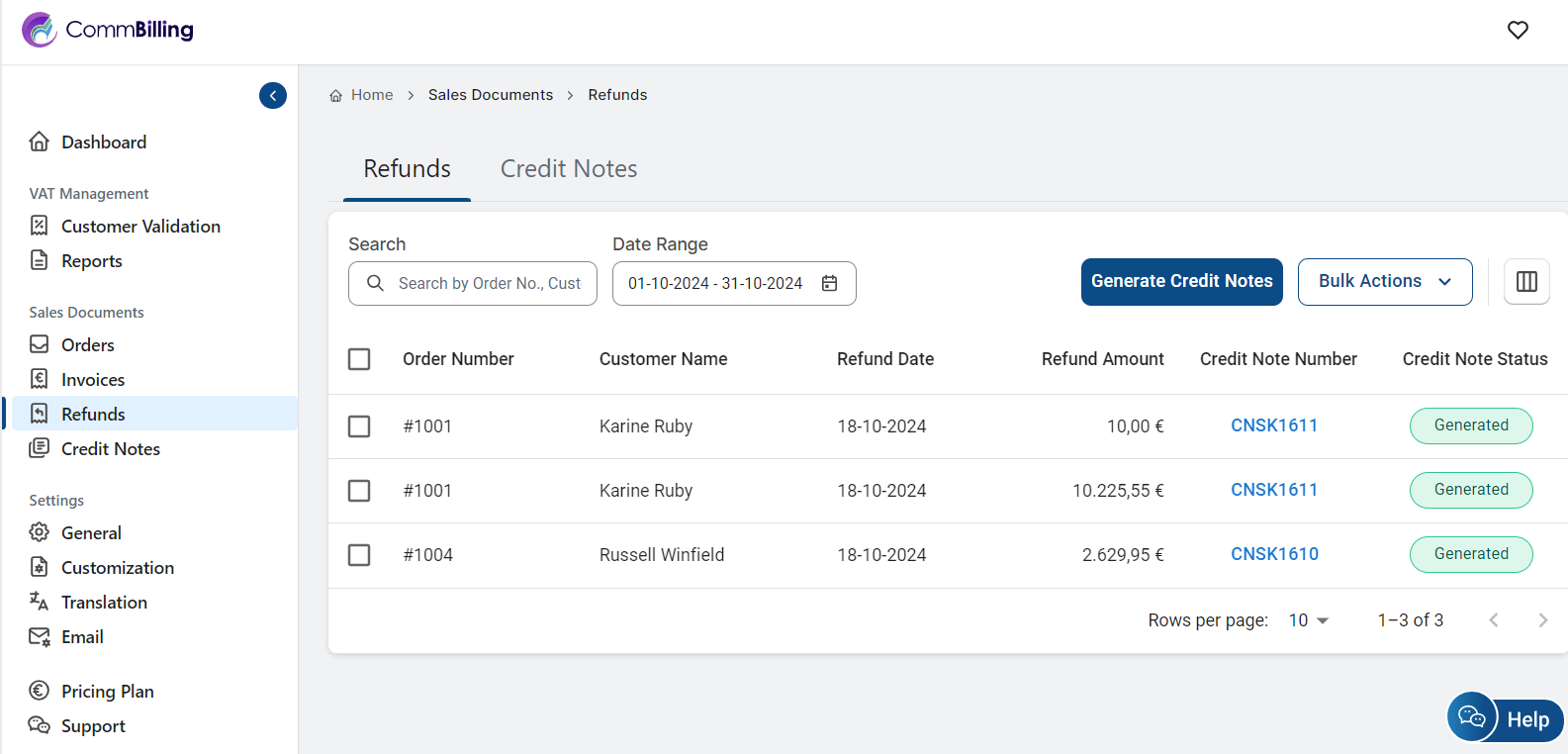Open Invoices from the sidebar menu

(x=93, y=380)
